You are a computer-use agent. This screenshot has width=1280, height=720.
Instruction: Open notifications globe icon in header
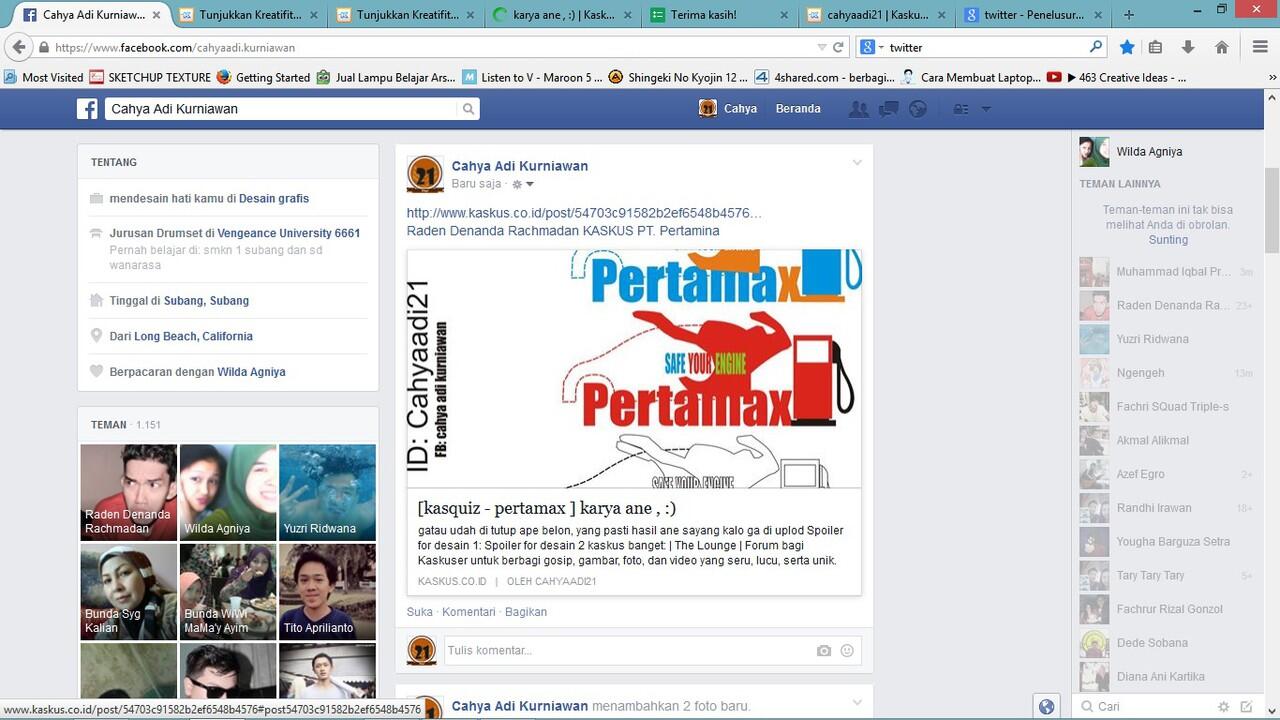click(x=918, y=109)
